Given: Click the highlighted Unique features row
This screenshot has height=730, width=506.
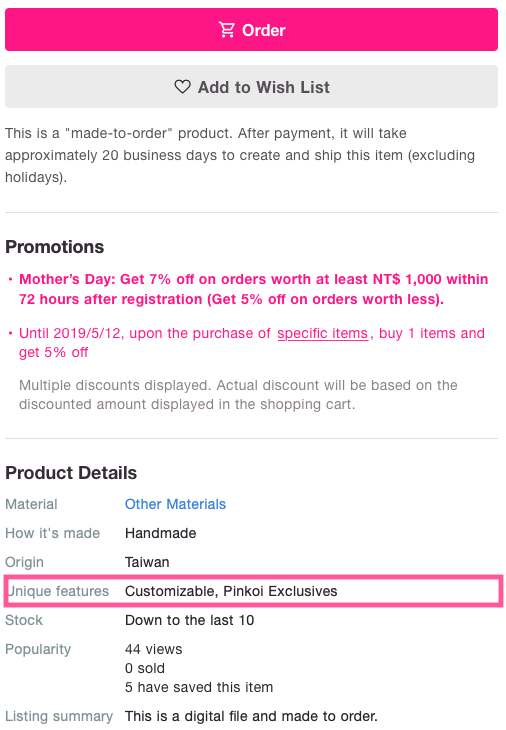Looking at the screenshot, I should pyautogui.click(x=253, y=591).
